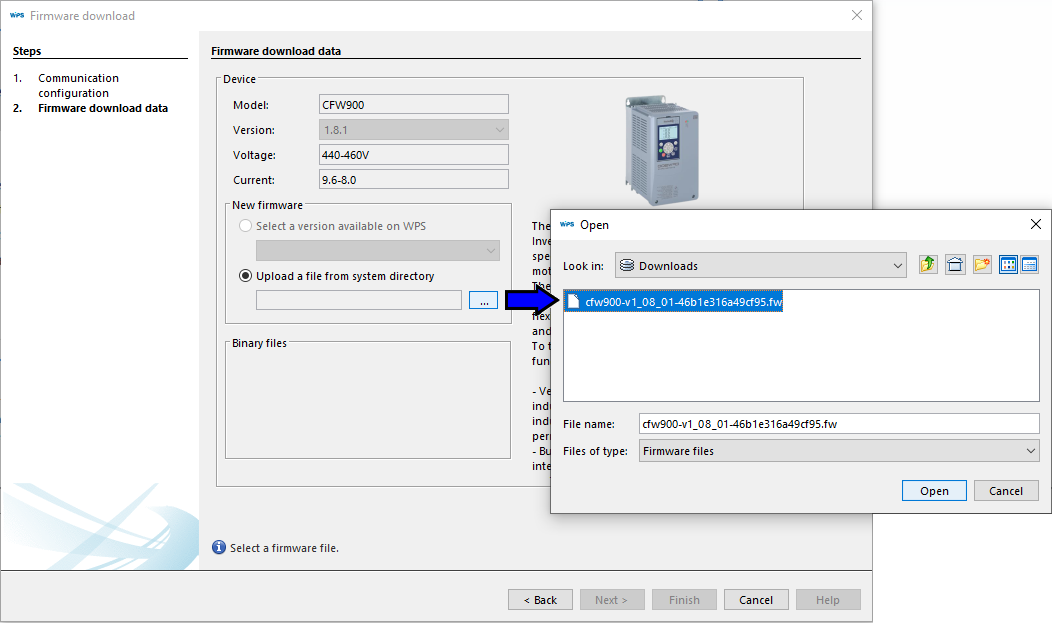Screen dimensions: 1052x623
Task: Go Back to previous wizard step
Action: (540, 600)
